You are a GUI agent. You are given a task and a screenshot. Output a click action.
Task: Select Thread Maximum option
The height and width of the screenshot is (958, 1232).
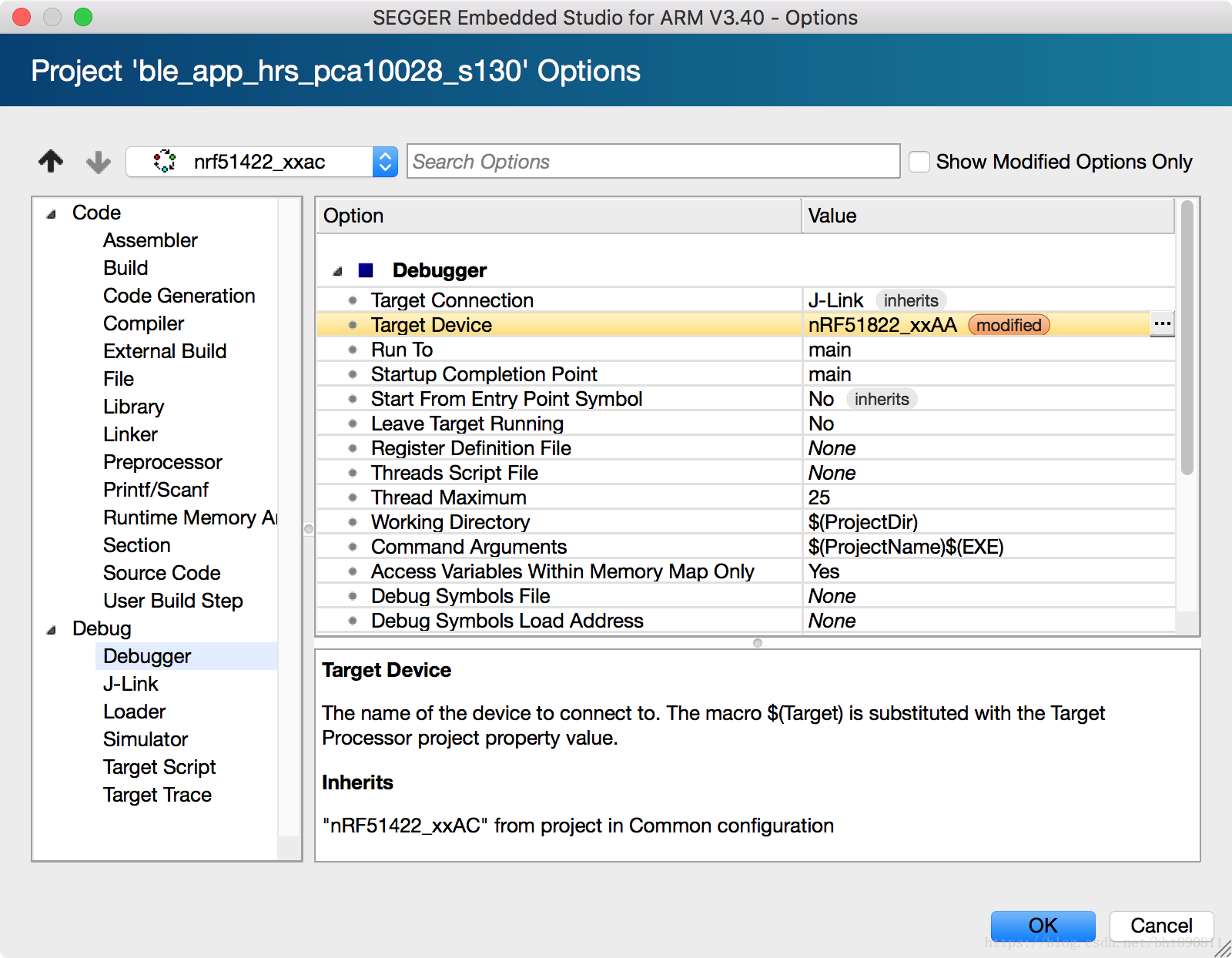click(x=745, y=497)
